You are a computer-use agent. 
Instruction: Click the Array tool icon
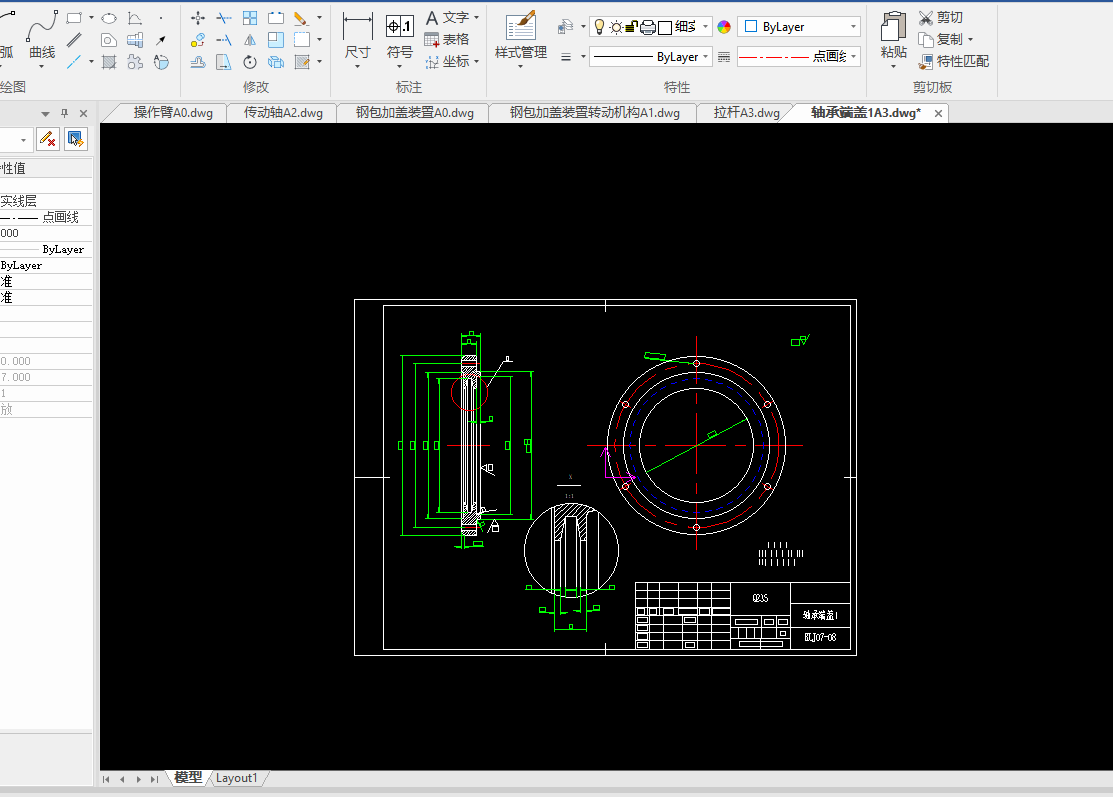click(x=250, y=18)
